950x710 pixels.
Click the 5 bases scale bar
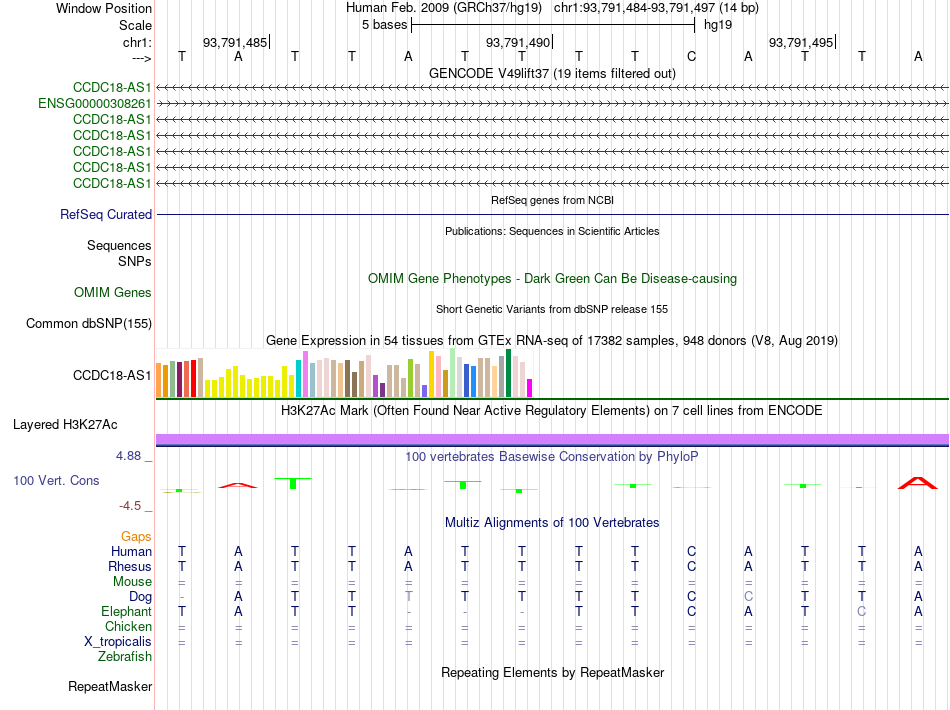click(x=553, y=25)
